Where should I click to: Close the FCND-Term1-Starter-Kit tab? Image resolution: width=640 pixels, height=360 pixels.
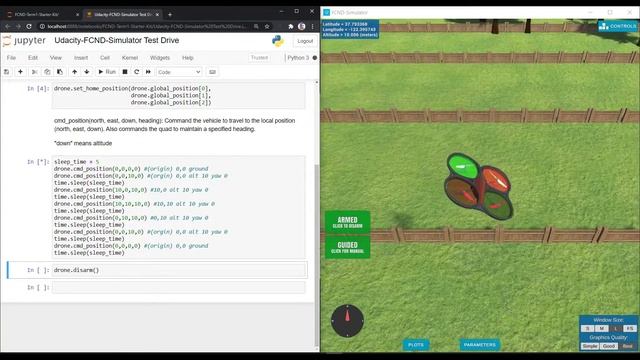point(78,14)
